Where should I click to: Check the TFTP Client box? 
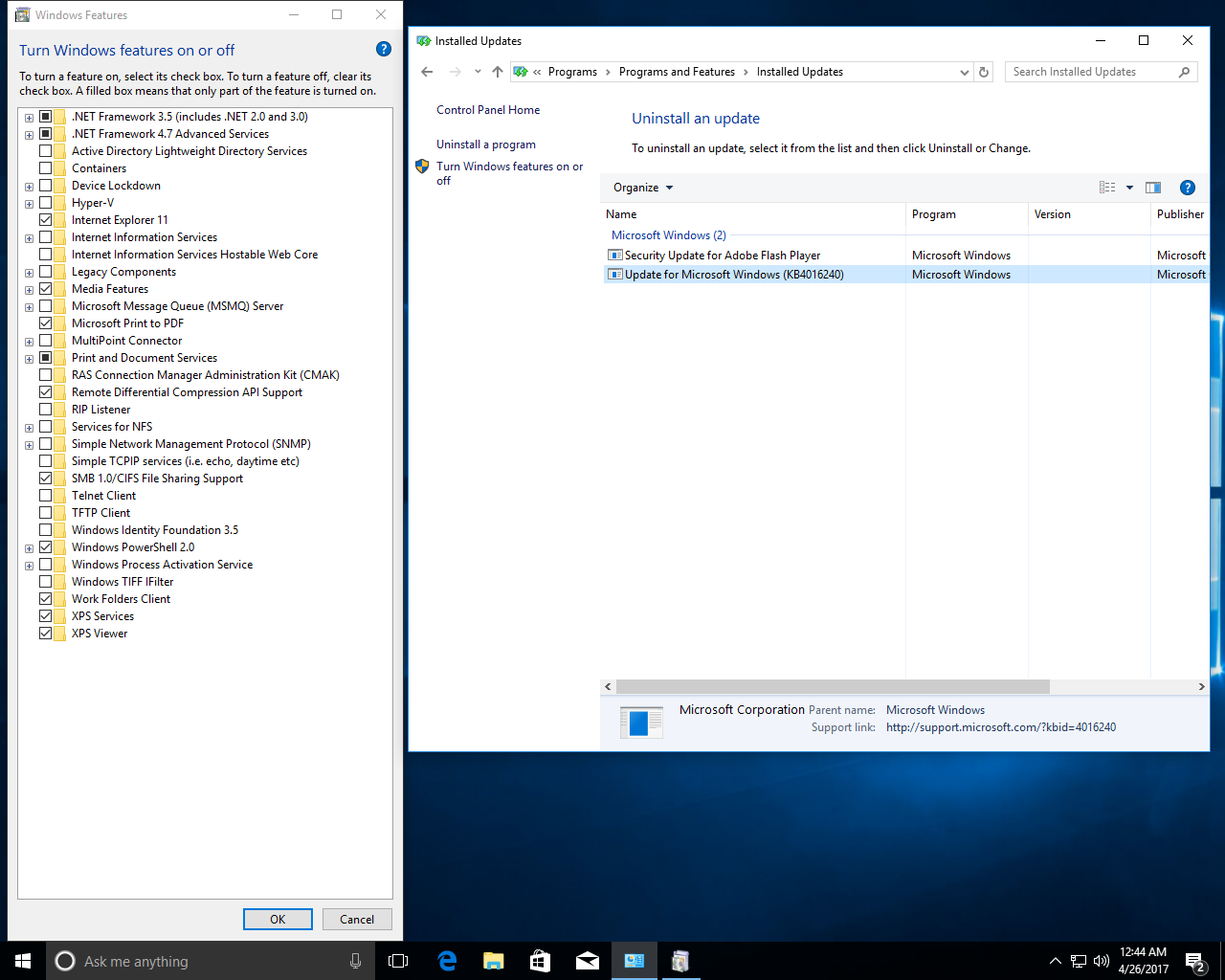point(45,513)
